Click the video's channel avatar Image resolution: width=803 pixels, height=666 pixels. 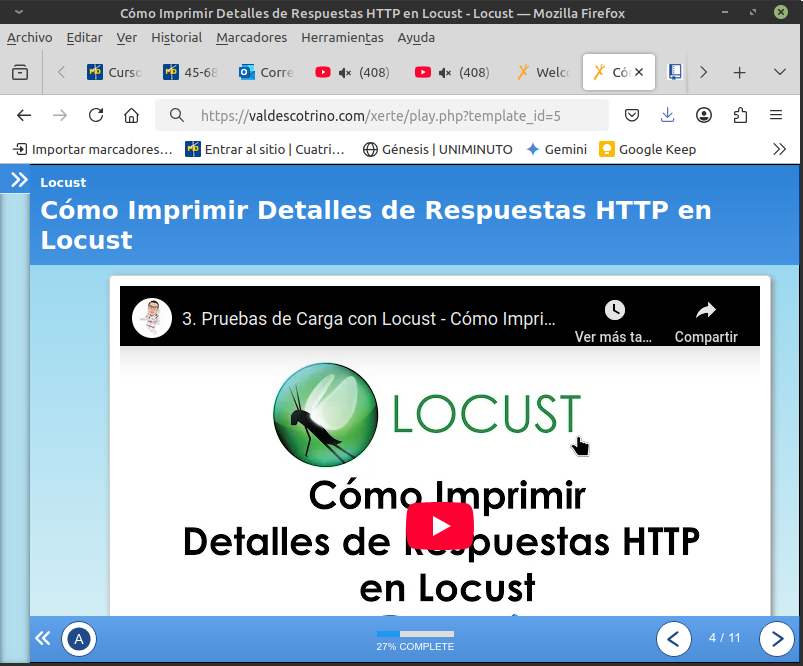tap(152, 318)
